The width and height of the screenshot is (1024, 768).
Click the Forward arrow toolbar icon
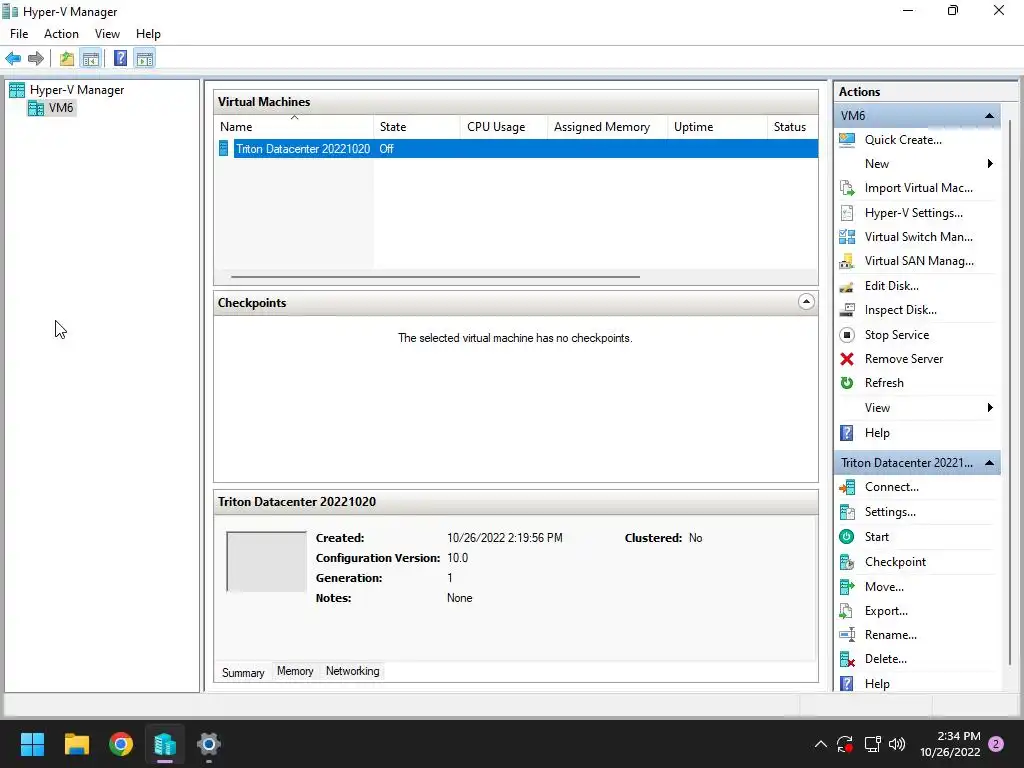coord(36,59)
